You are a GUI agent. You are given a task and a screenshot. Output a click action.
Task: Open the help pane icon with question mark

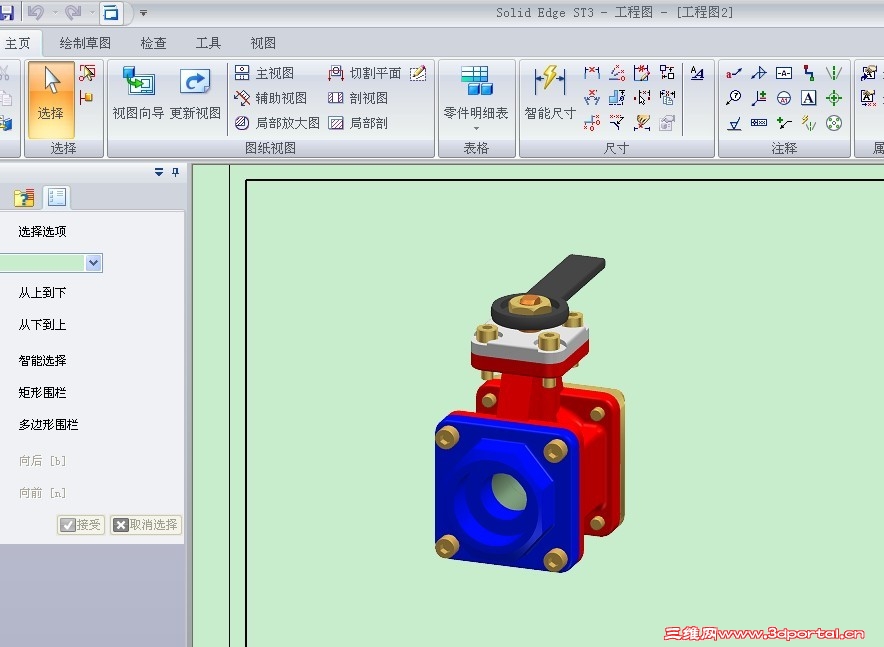coord(24,197)
